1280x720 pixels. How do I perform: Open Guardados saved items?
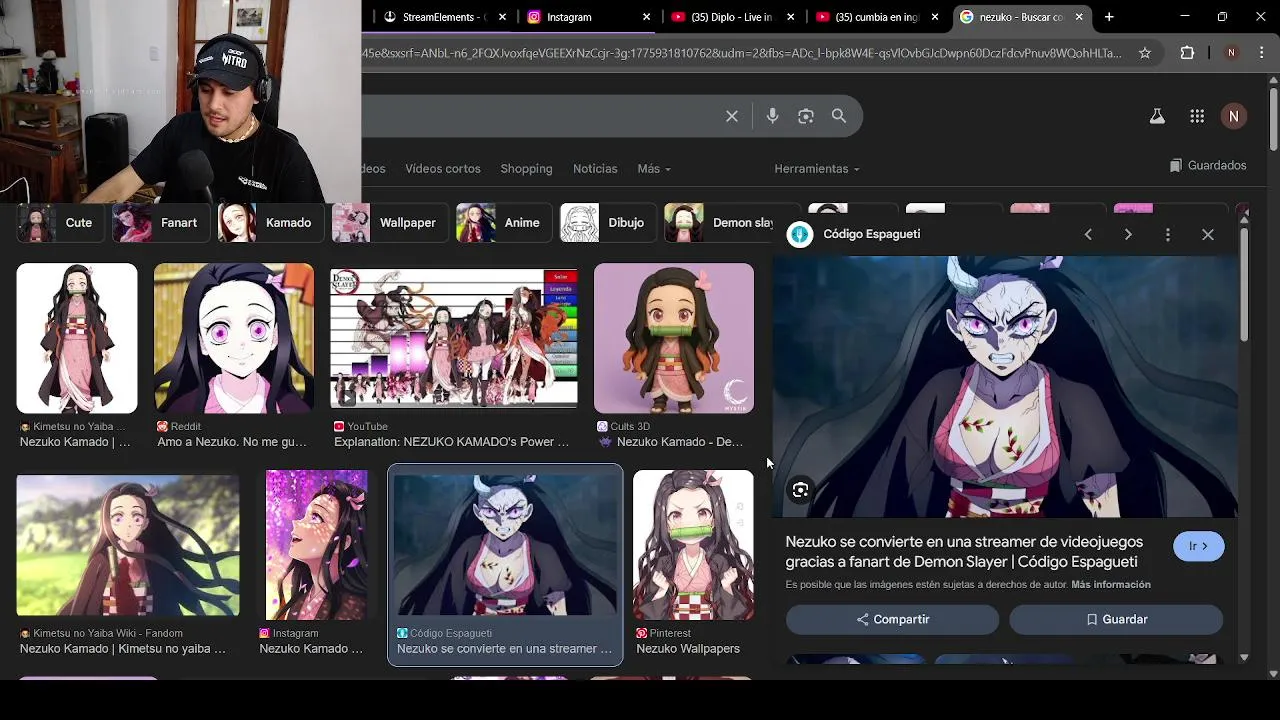coord(1208,165)
